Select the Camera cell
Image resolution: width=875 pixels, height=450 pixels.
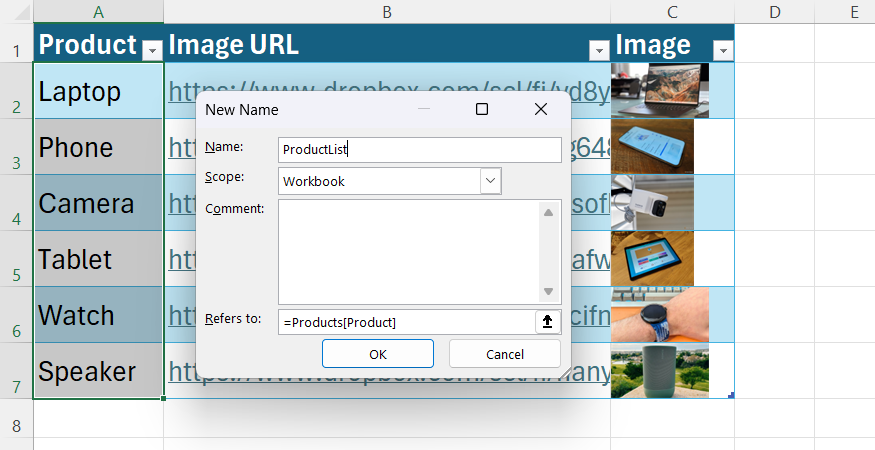[x=98, y=203]
